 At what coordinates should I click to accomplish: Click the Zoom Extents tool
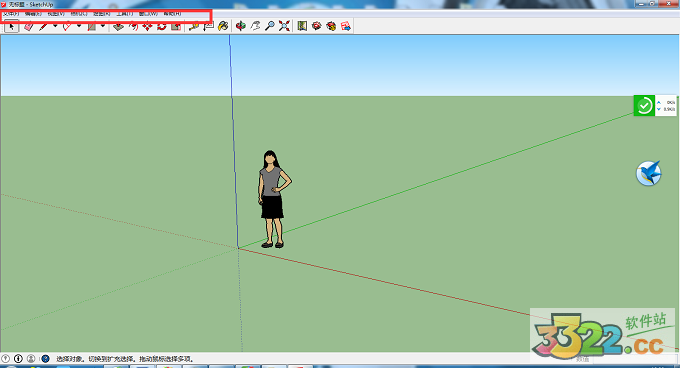(284, 26)
